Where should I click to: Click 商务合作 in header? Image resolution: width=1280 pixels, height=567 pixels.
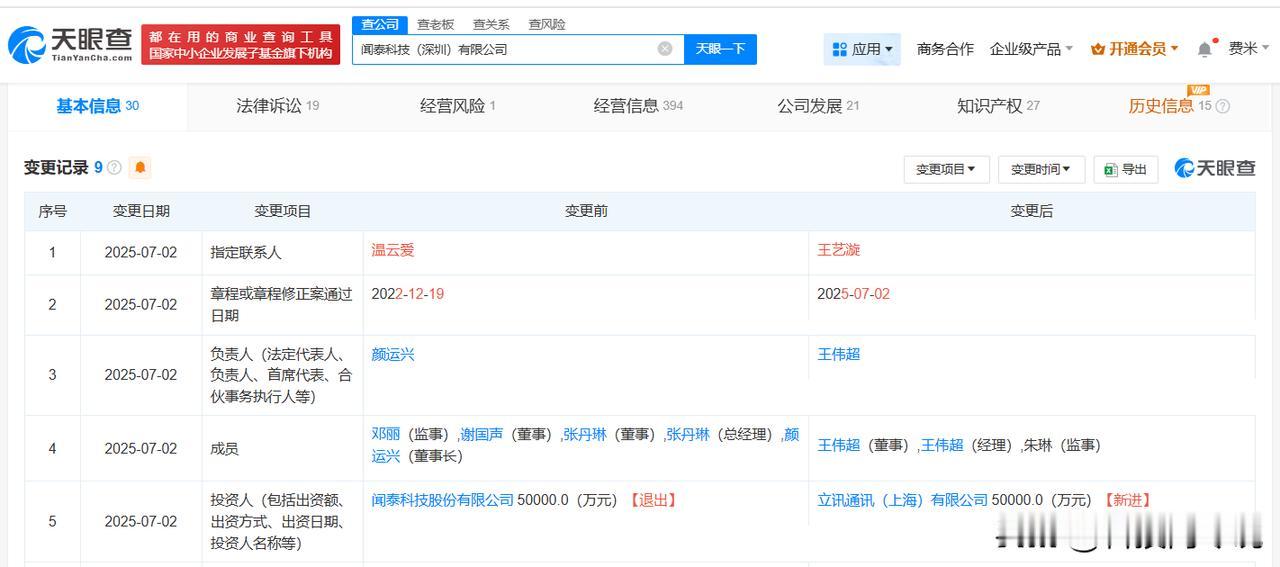coord(945,49)
